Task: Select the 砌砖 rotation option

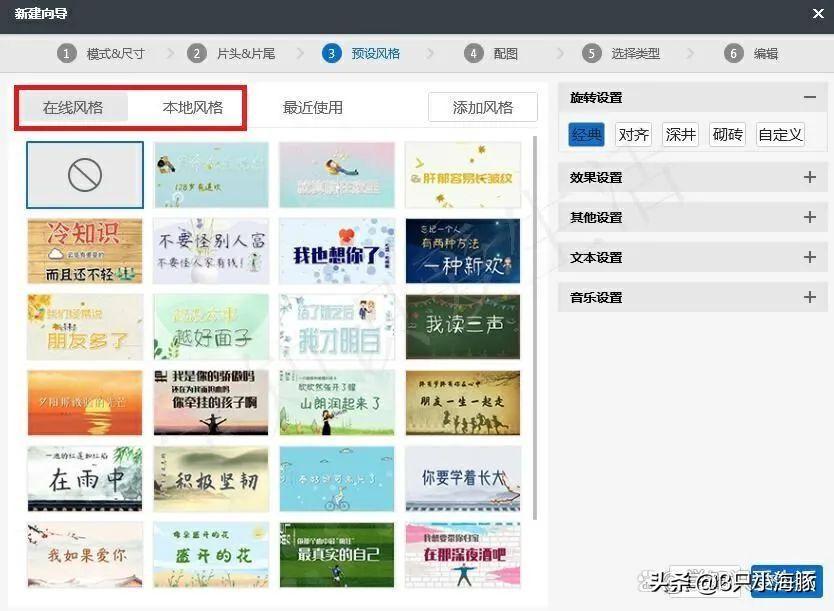Action: 728,135
